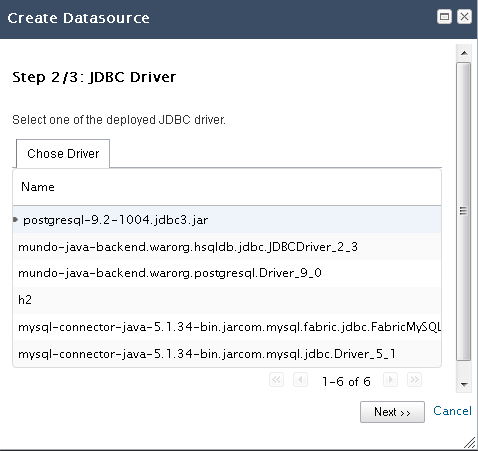Click the scroll down arrow

464,385
